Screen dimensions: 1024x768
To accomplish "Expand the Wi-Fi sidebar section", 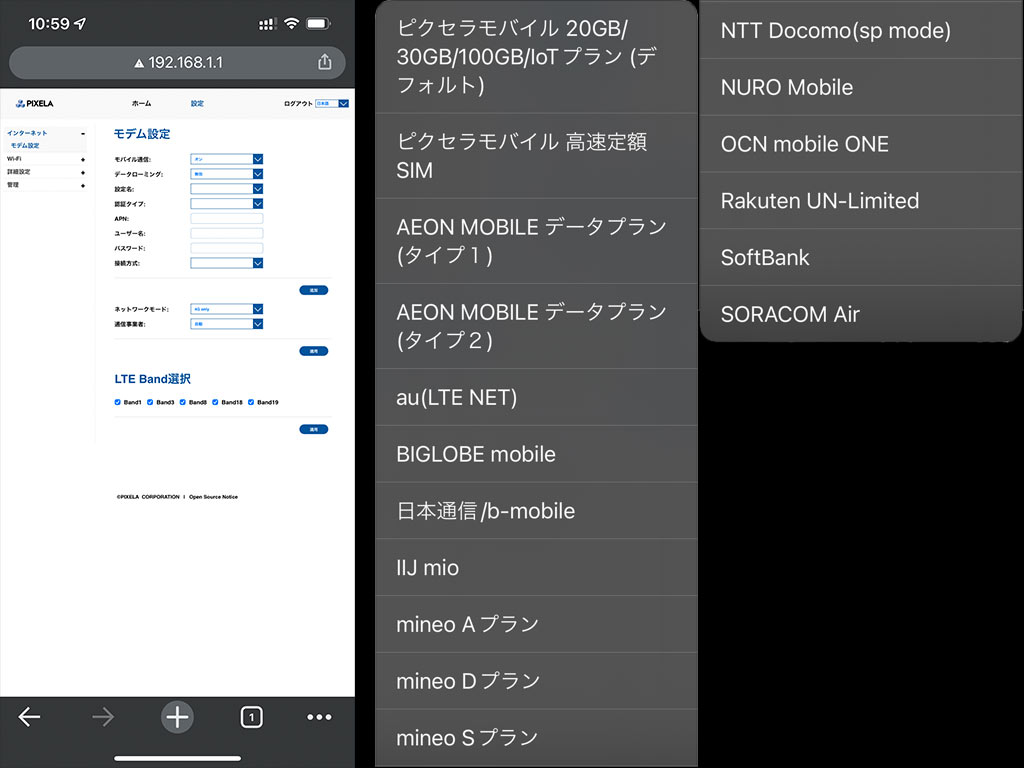I will [x=83, y=159].
